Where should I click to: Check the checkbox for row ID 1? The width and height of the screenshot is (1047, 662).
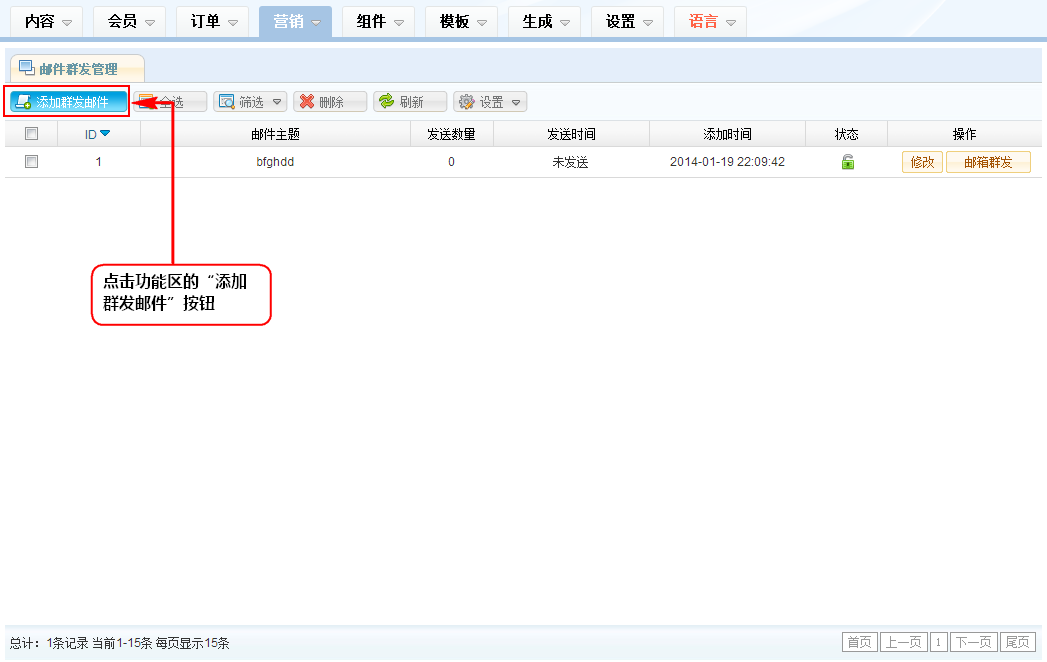coord(31,162)
